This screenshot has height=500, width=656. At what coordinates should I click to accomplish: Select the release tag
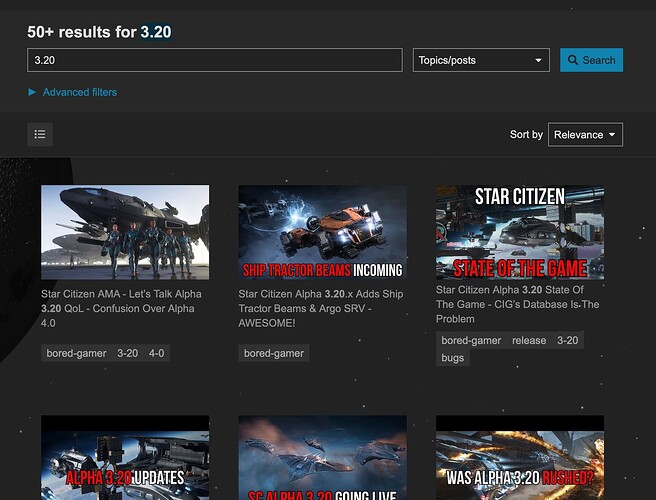pos(529,340)
